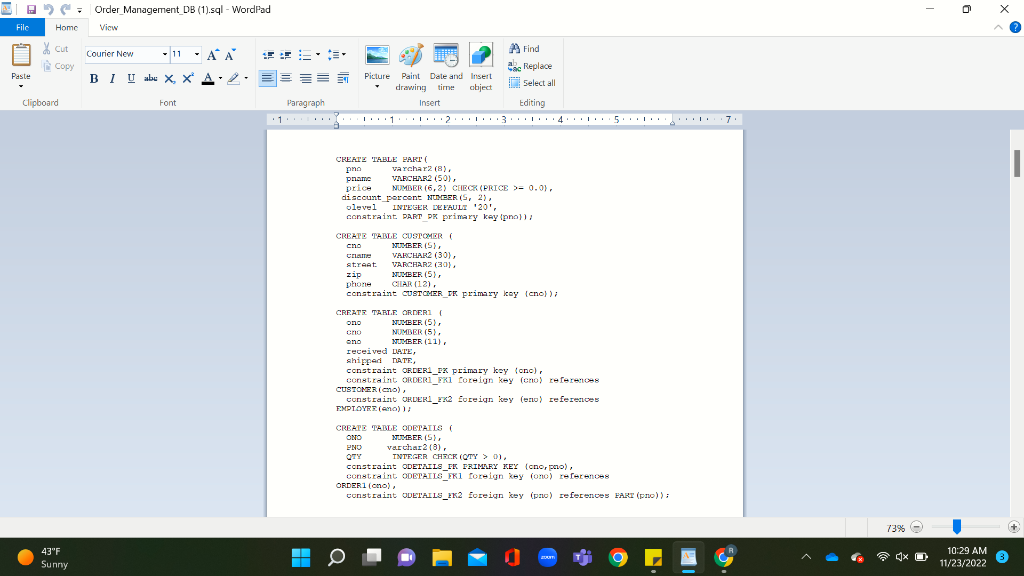Select Align text right

coord(305,78)
